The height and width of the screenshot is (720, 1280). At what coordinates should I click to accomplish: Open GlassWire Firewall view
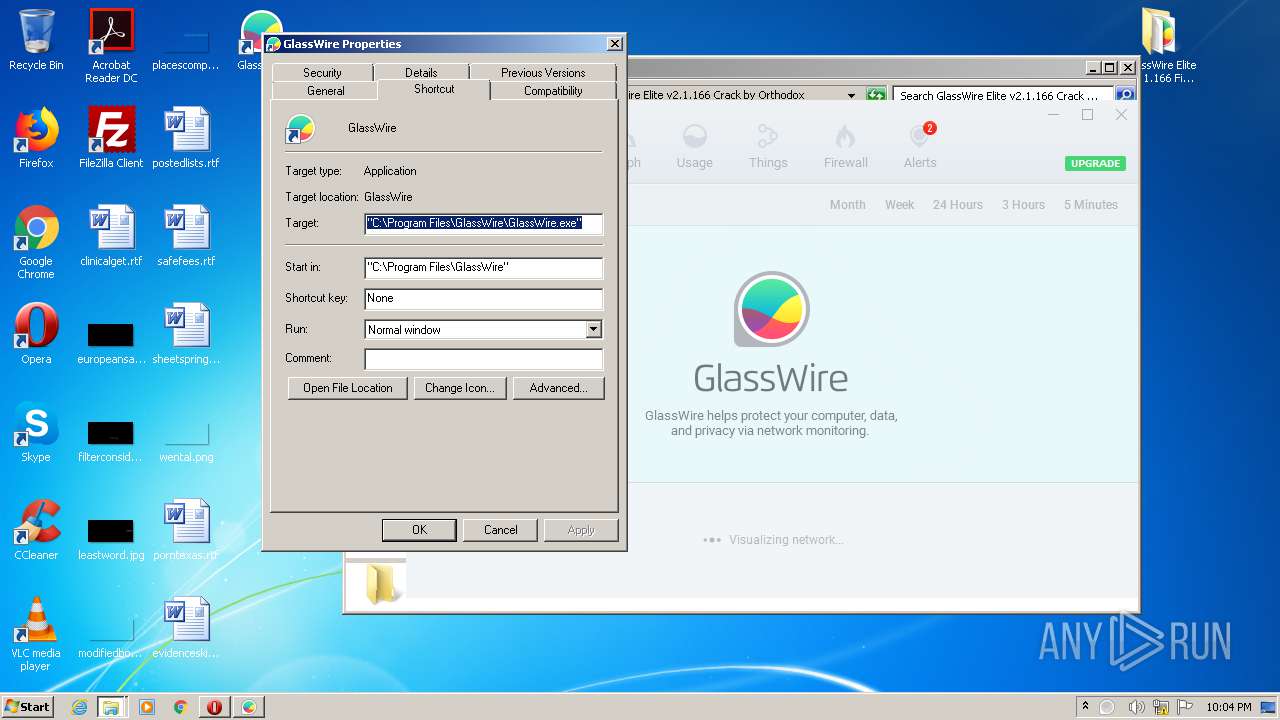(x=845, y=146)
